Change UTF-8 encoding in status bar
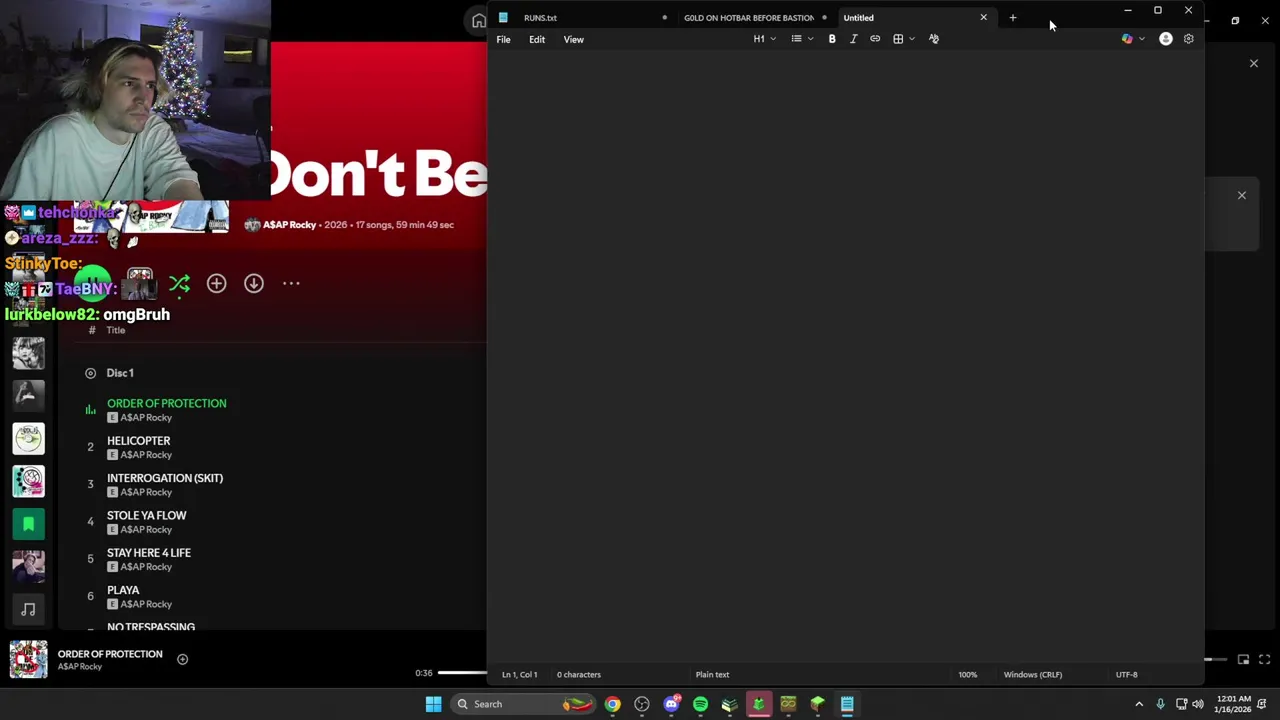 point(1127,675)
